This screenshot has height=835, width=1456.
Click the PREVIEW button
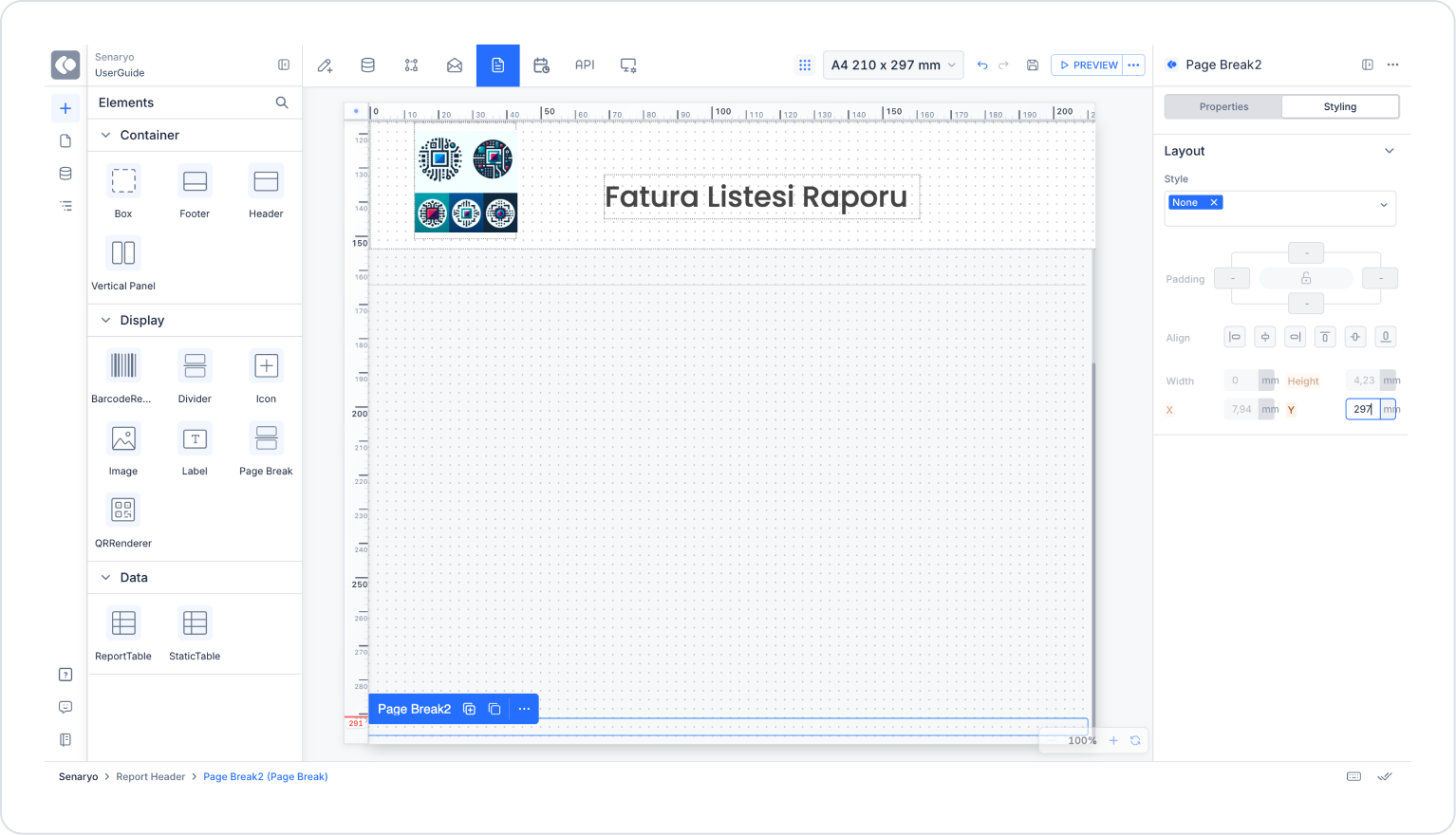point(1087,65)
